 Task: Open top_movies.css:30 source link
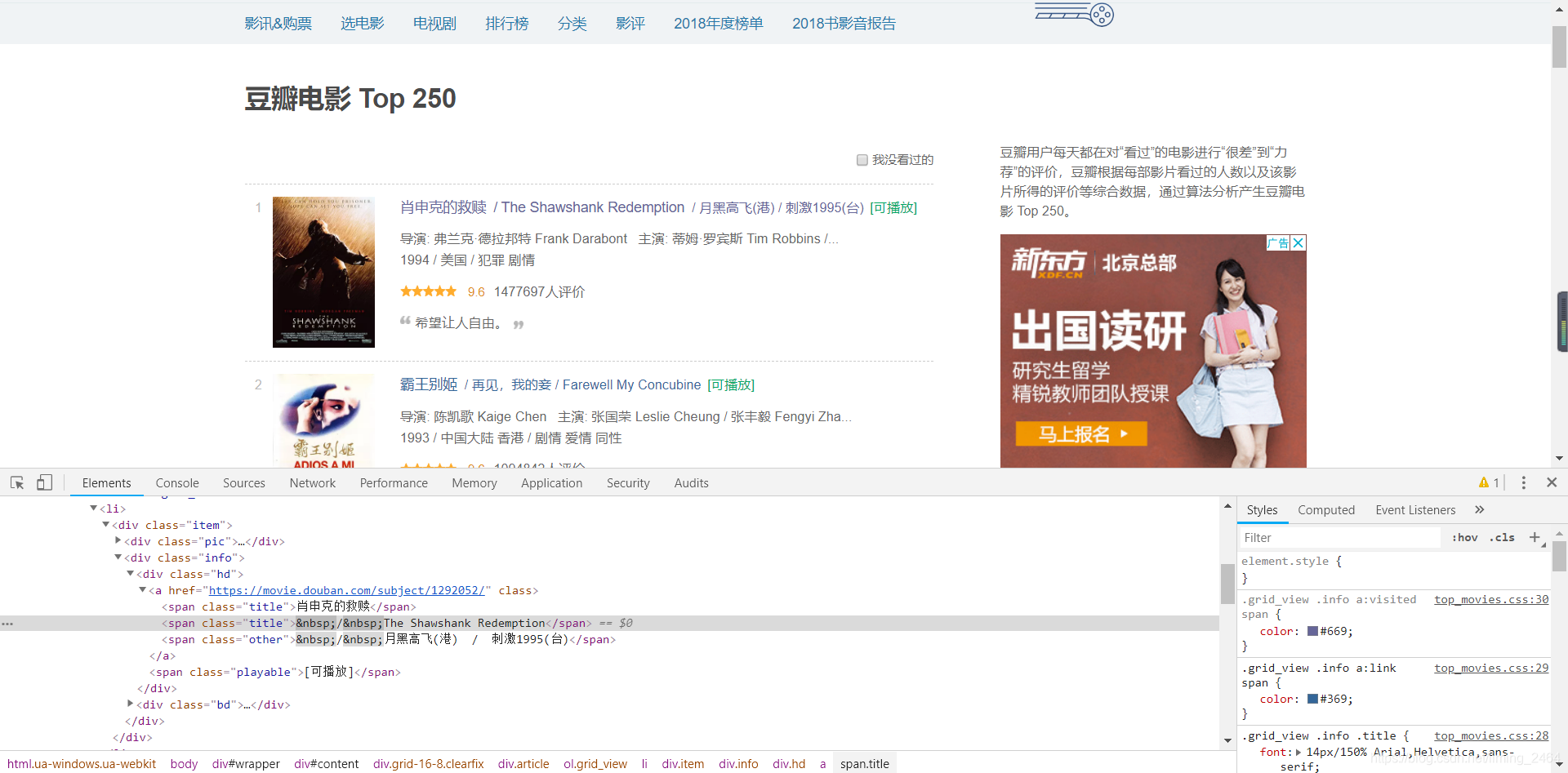(x=1491, y=599)
